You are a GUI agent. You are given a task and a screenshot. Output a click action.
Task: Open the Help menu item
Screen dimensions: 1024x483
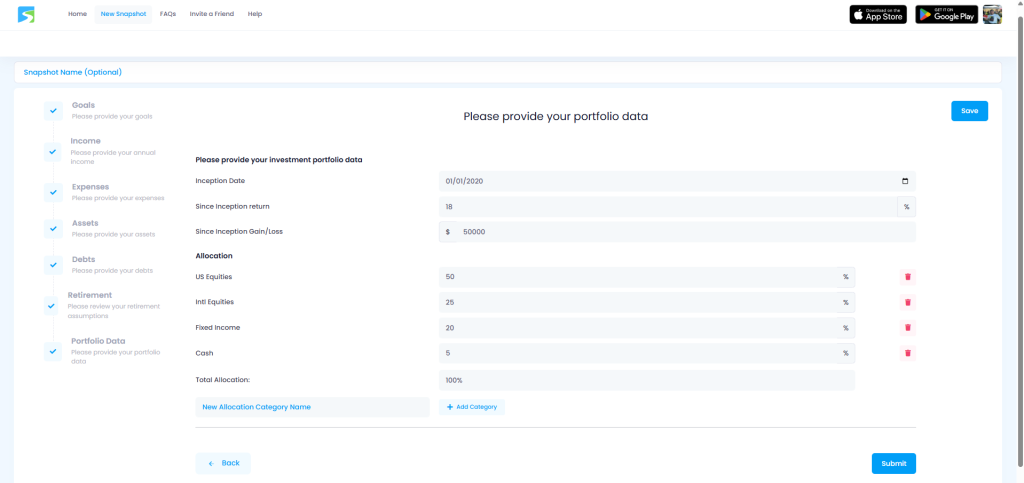255,14
